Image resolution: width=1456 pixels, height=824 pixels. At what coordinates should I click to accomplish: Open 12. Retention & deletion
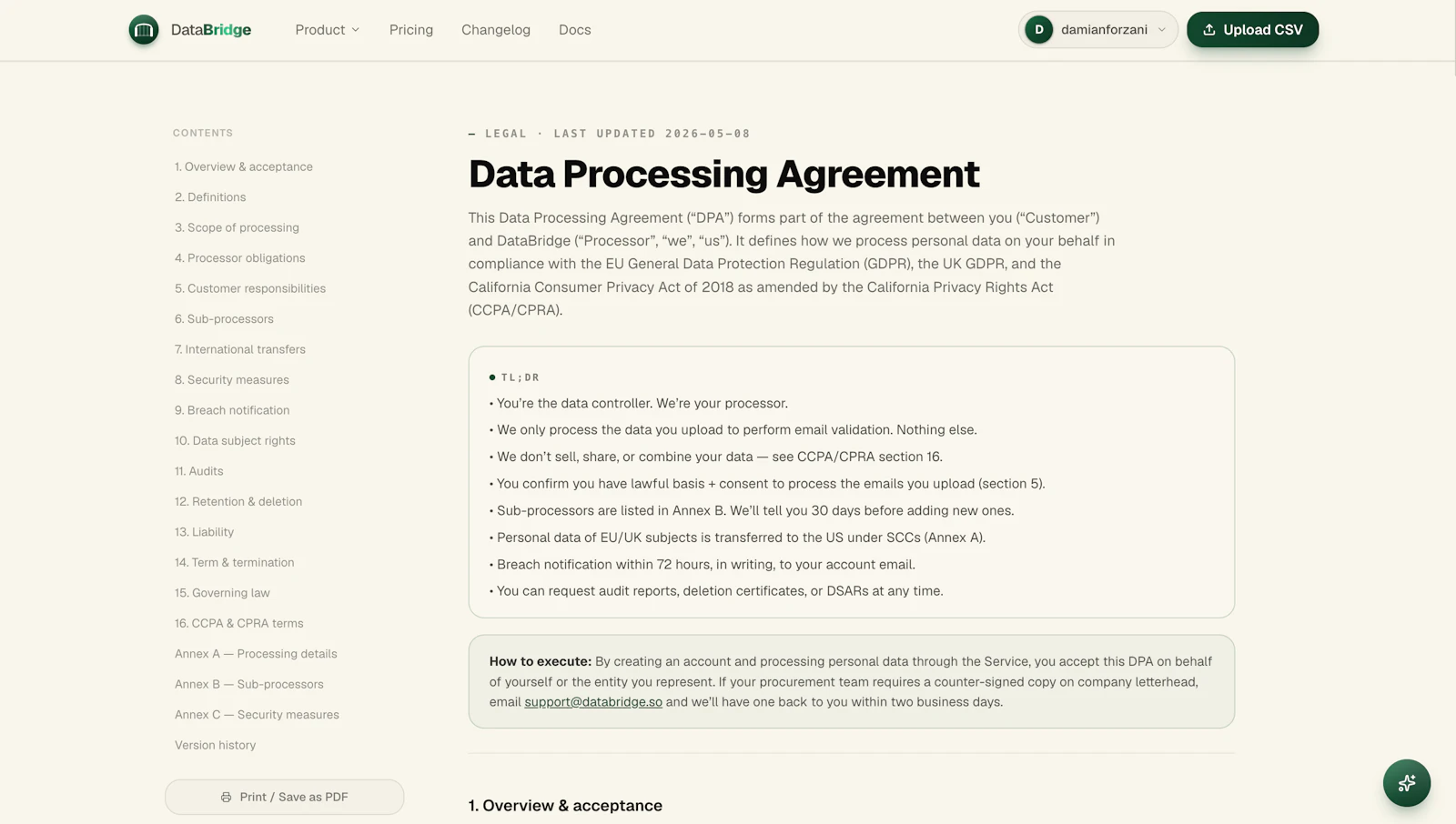[x=238, y=502]
